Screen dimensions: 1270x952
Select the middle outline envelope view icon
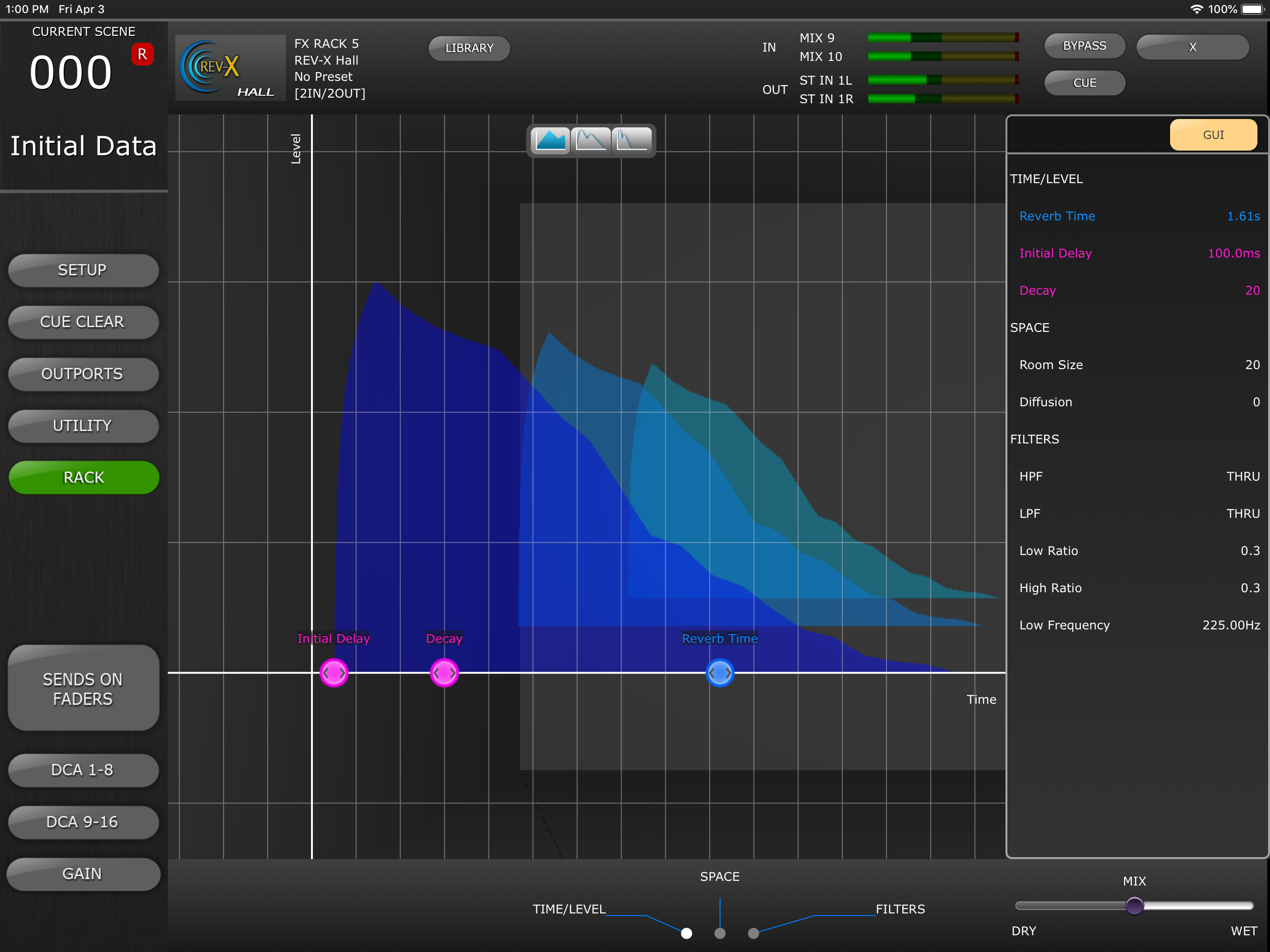[591, 140]
